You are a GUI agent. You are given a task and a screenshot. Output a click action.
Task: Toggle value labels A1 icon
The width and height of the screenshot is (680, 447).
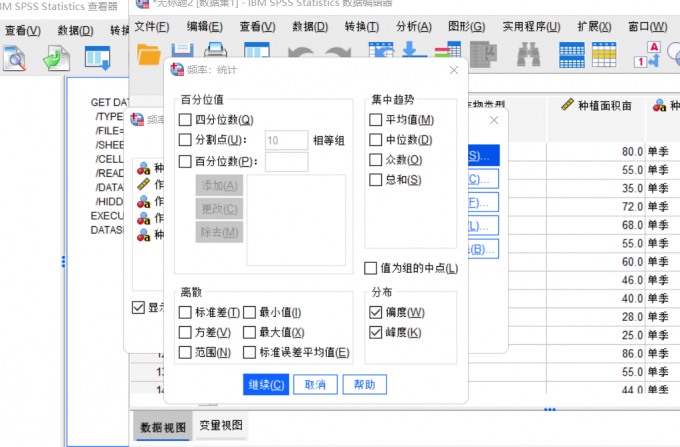(x=647, y=55)
